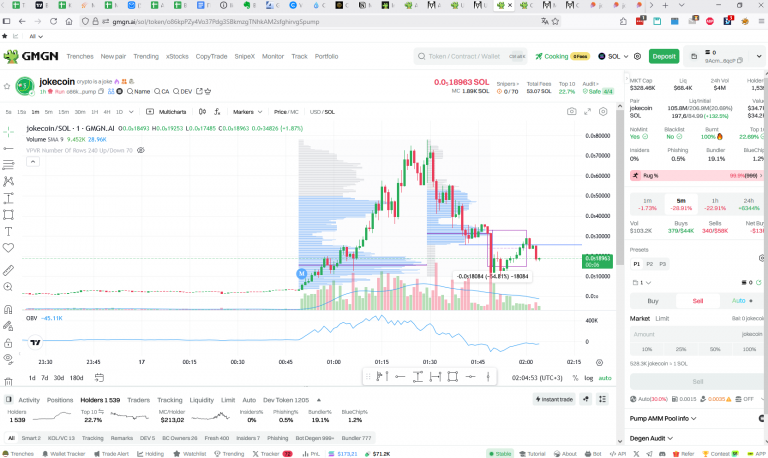The width and height of the screenshot is (768, 458).
Task: Open the Liquidity tab
Action: 202,400
